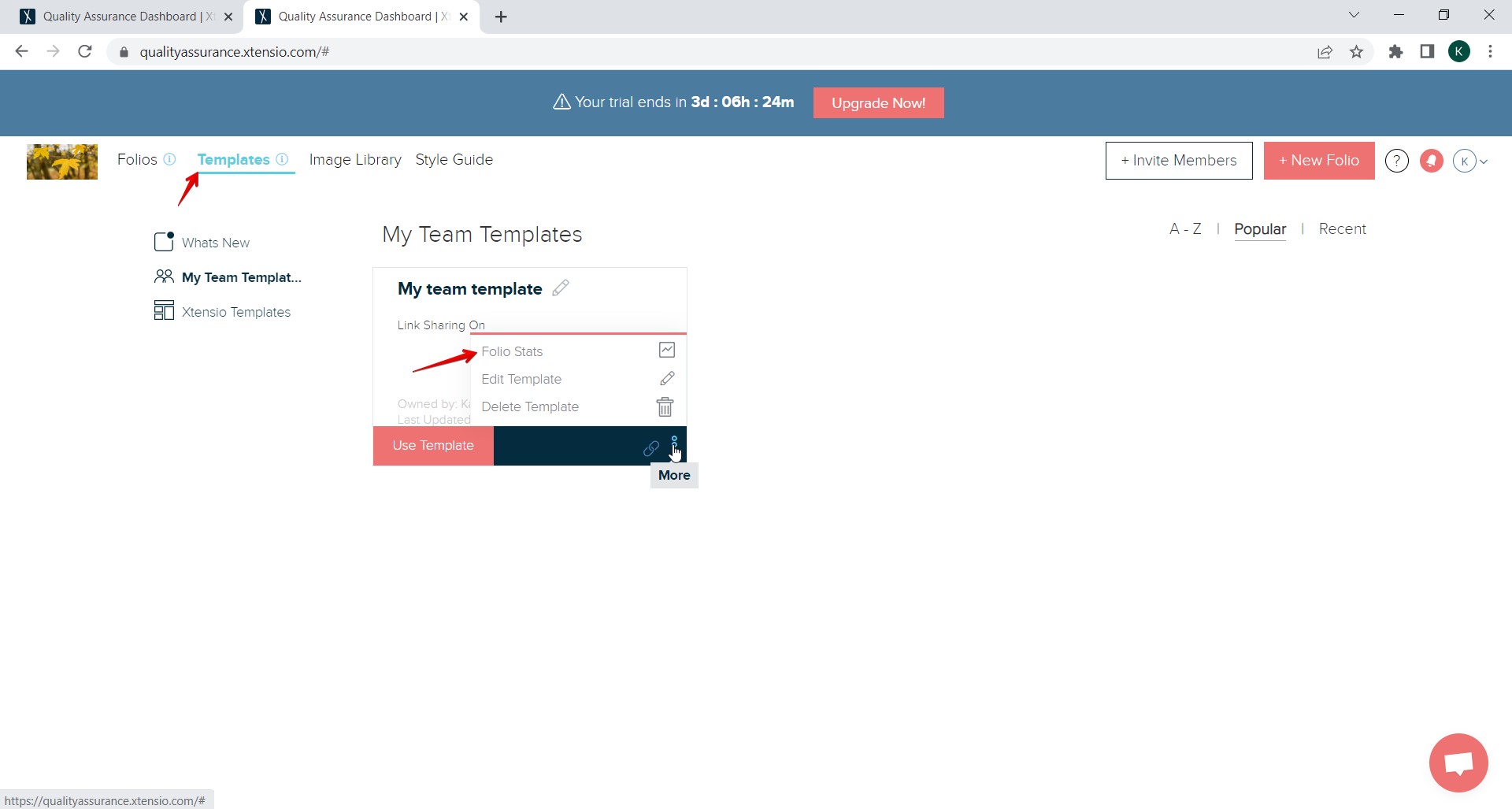Click the Templates info icon

[x=282, y=159]
